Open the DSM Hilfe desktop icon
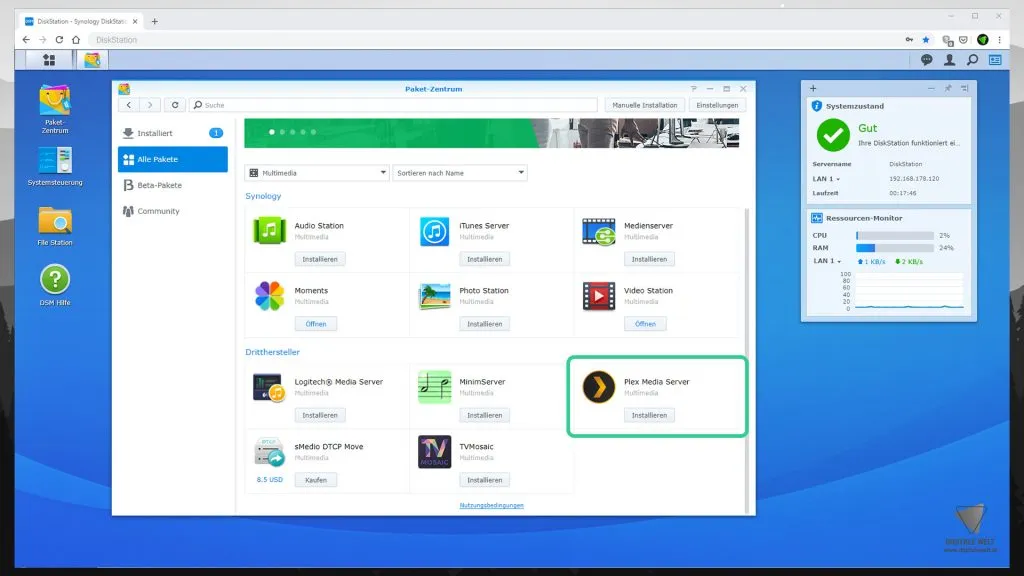Viewport: 1024px width, 576px height. [55, 285]
